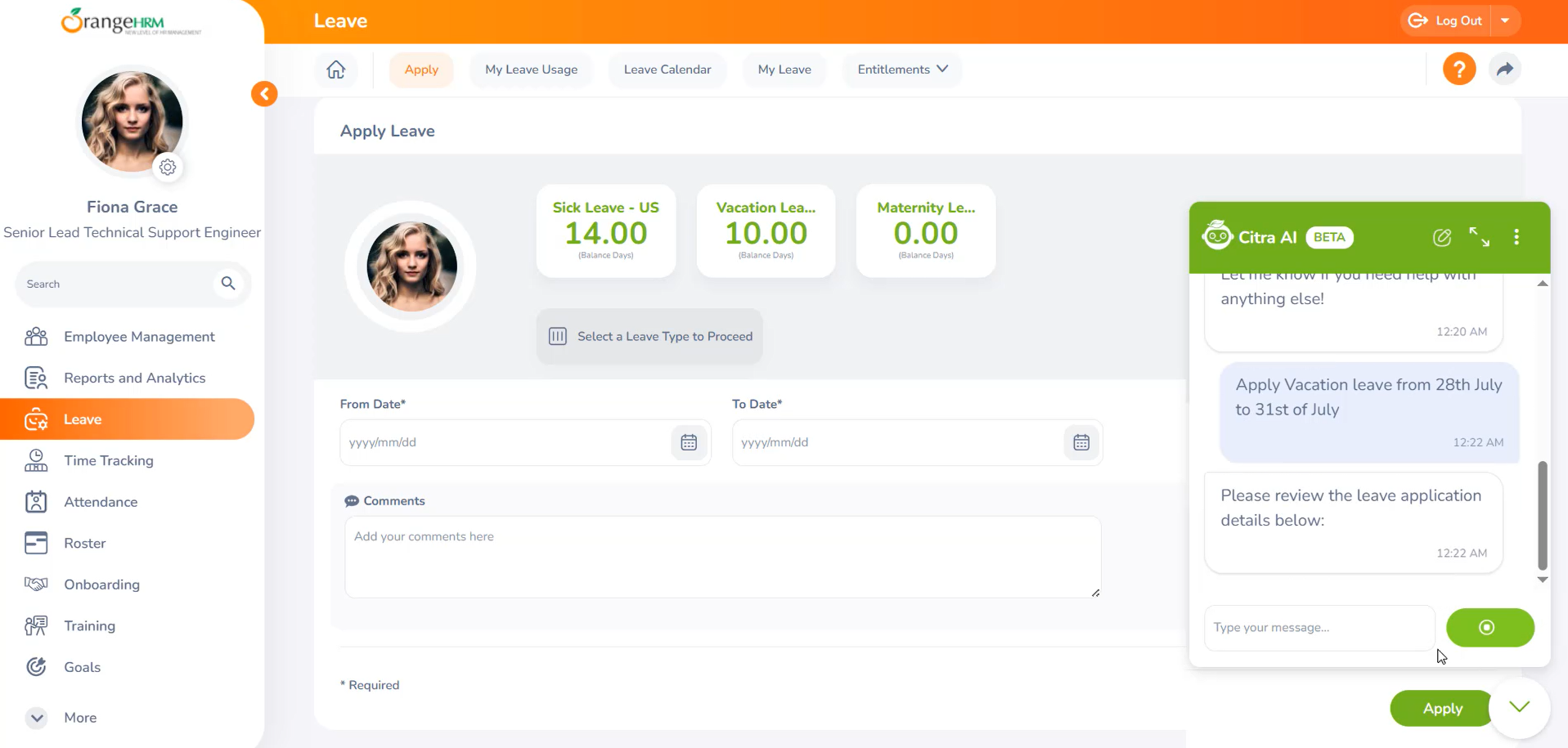Open To Date calendar picker
Viewport: 1568px width, 748px height.
(1081, 442)
